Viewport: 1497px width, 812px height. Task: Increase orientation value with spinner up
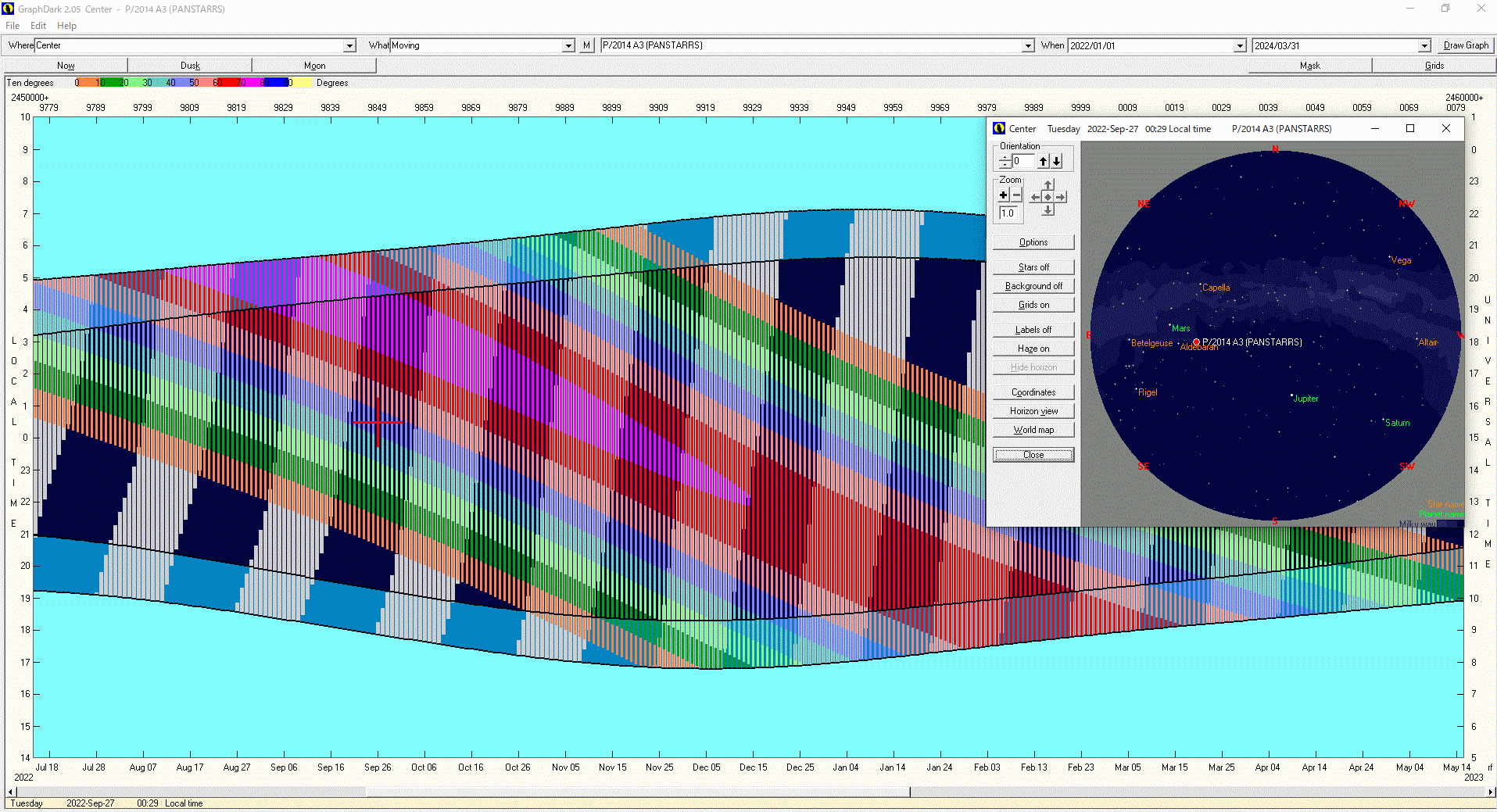[x=1005, y=157]
